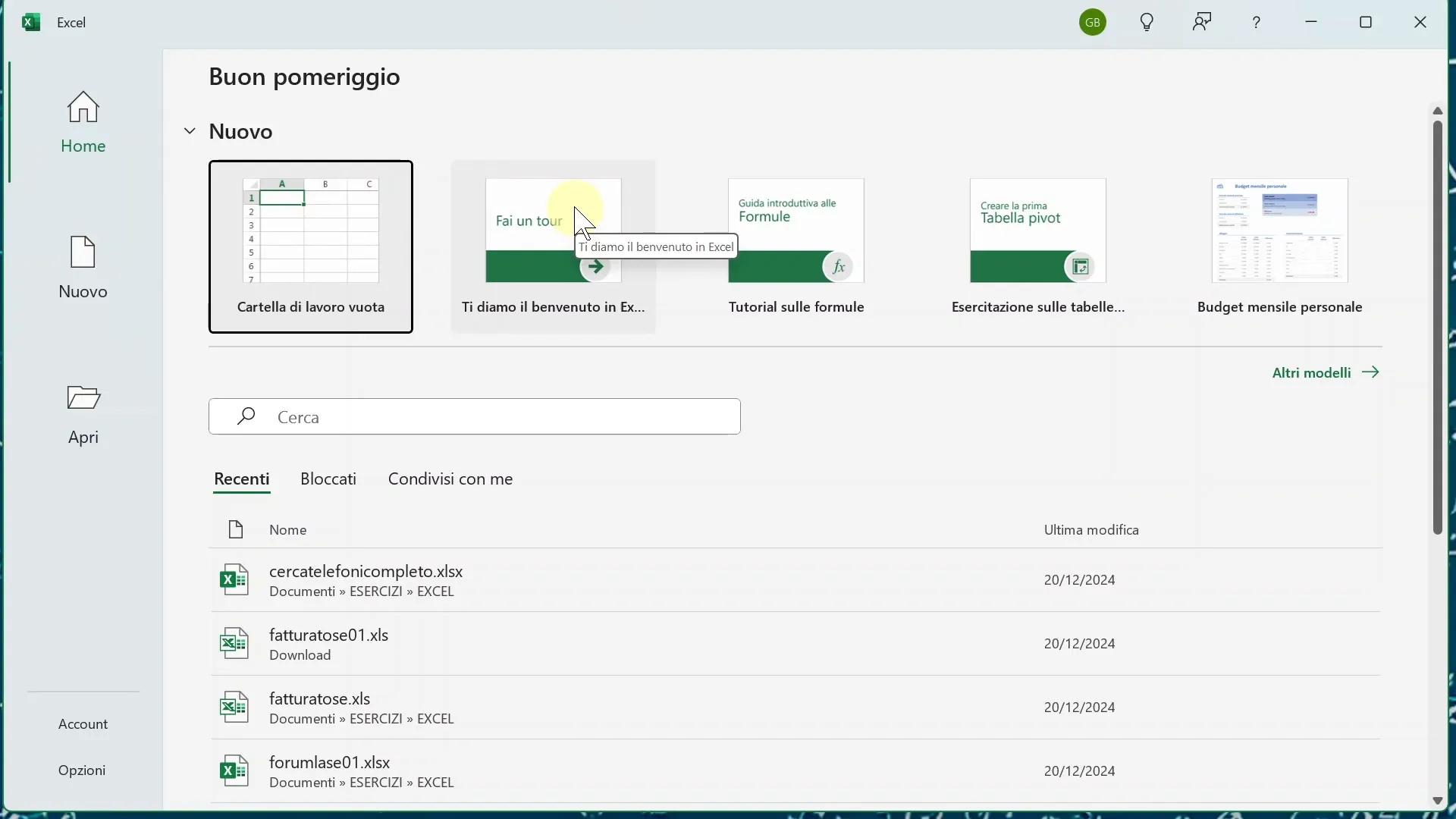Maximize the Excel window
This screenshot has height=819, width=1456.
point(1367,23)
